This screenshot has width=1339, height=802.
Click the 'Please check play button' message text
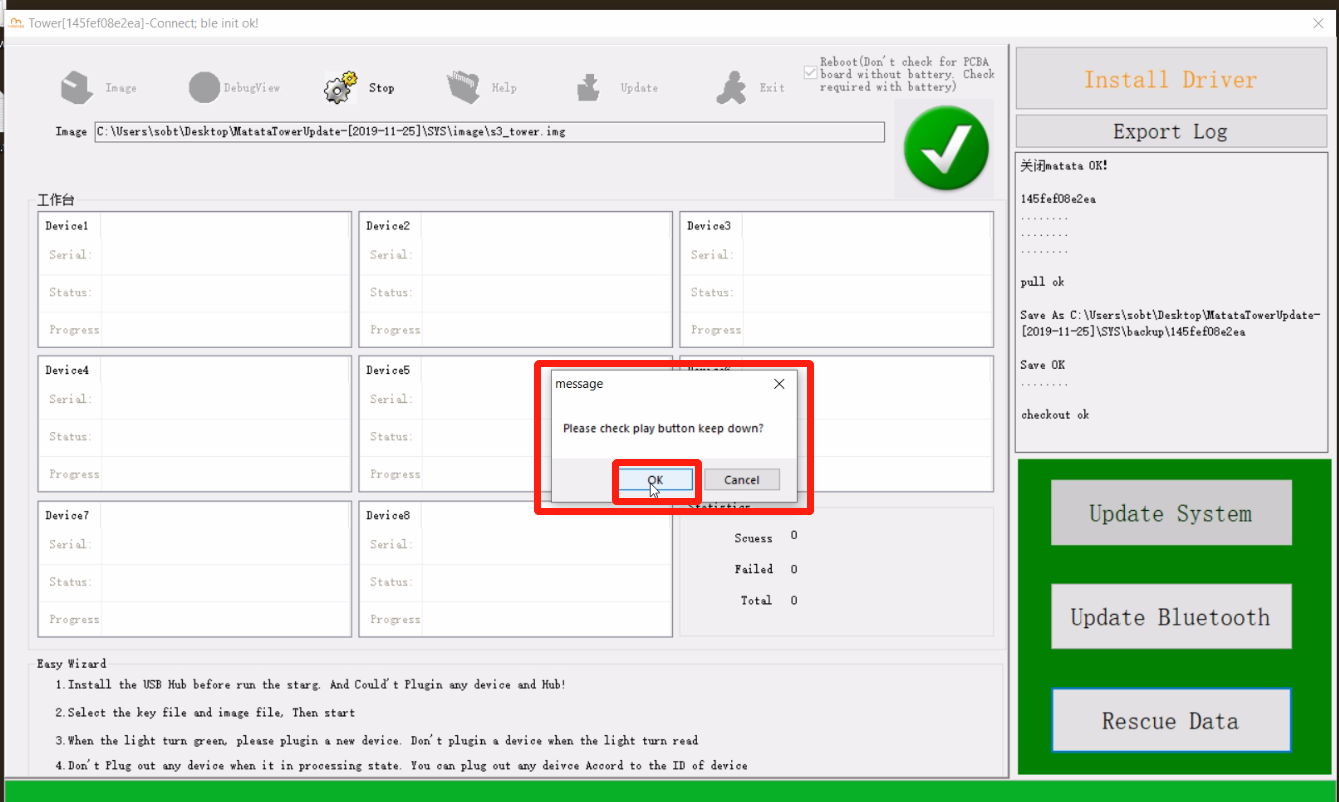tap(663, 428)
